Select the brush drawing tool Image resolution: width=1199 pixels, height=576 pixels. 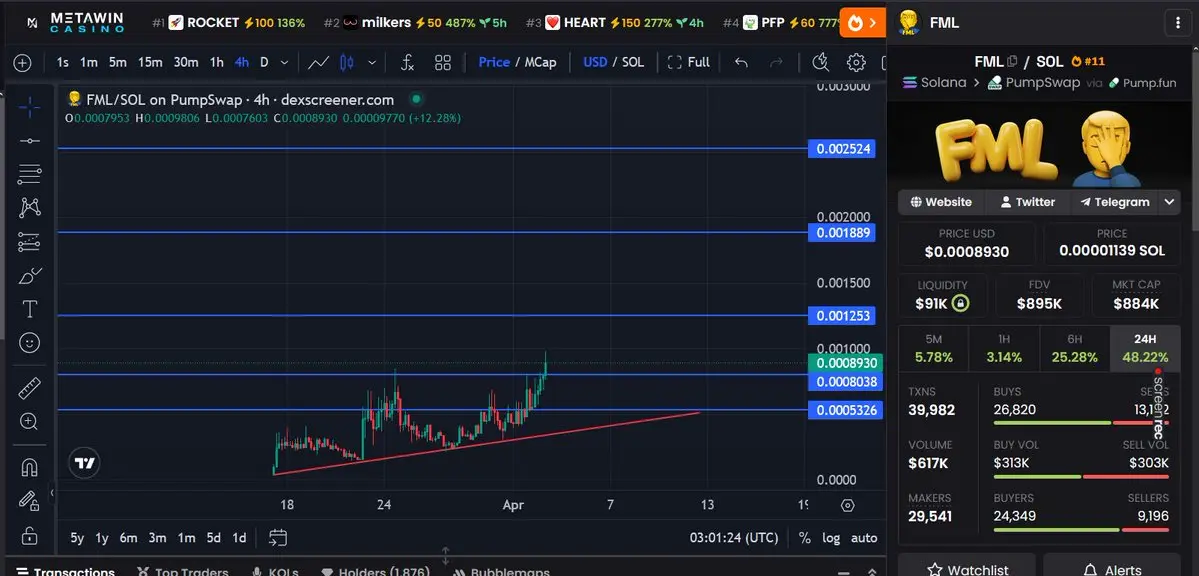(x=29, y=276)
